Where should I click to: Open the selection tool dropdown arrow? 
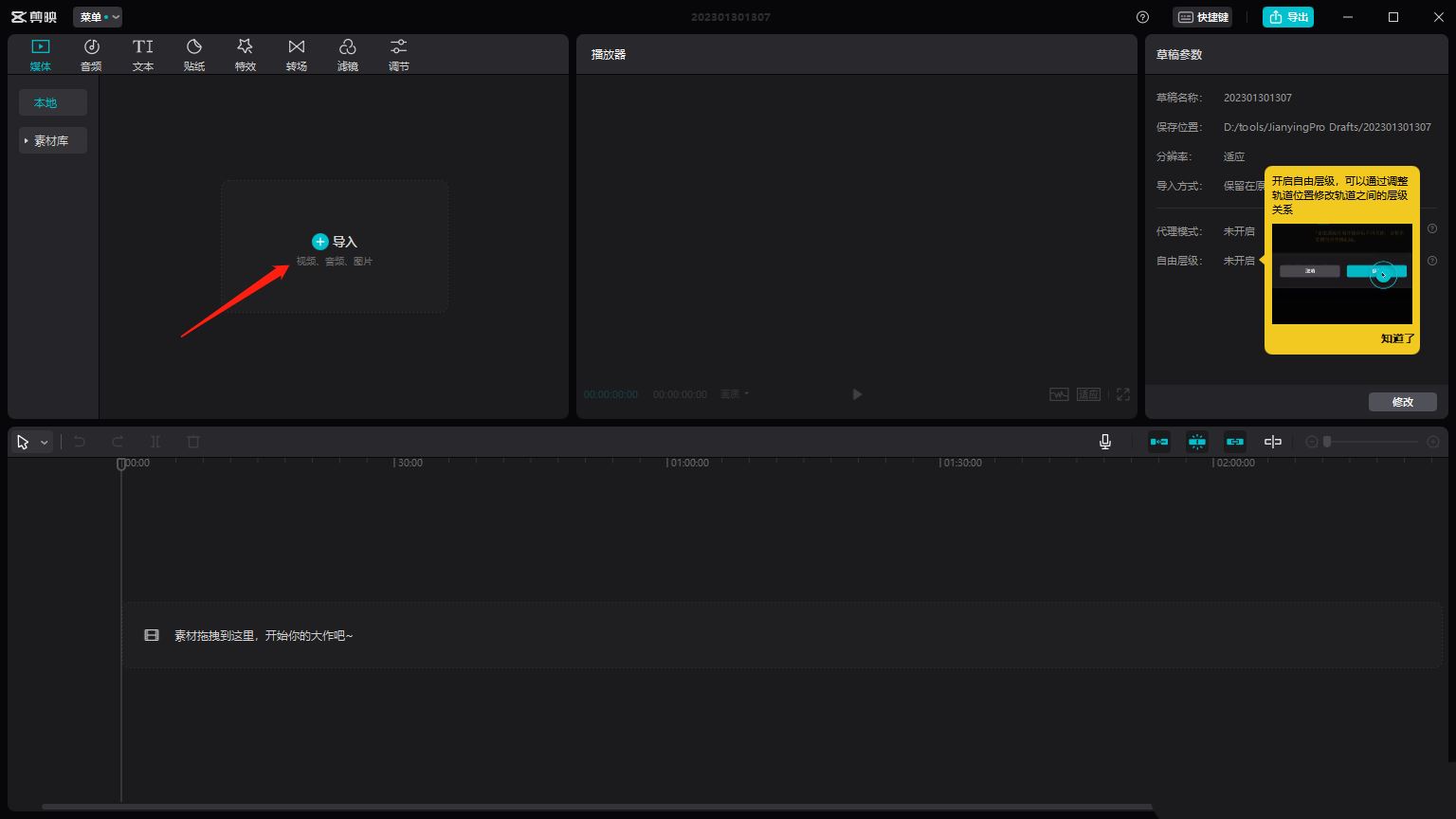click(x=44, y=443)
